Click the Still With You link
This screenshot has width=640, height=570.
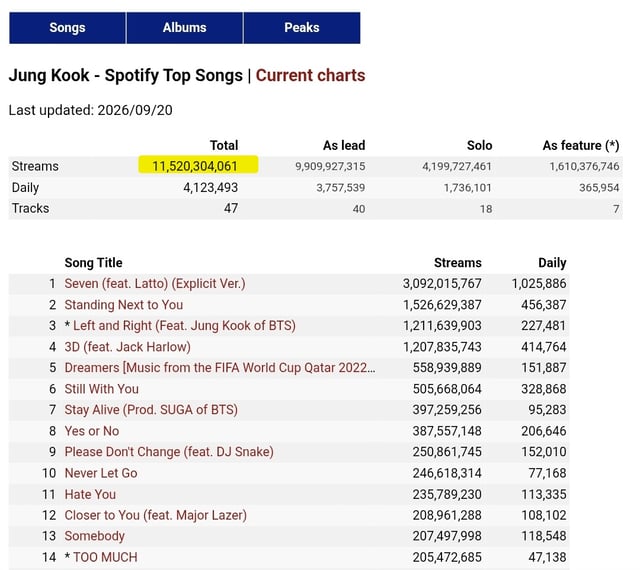(x=102, y=389)
